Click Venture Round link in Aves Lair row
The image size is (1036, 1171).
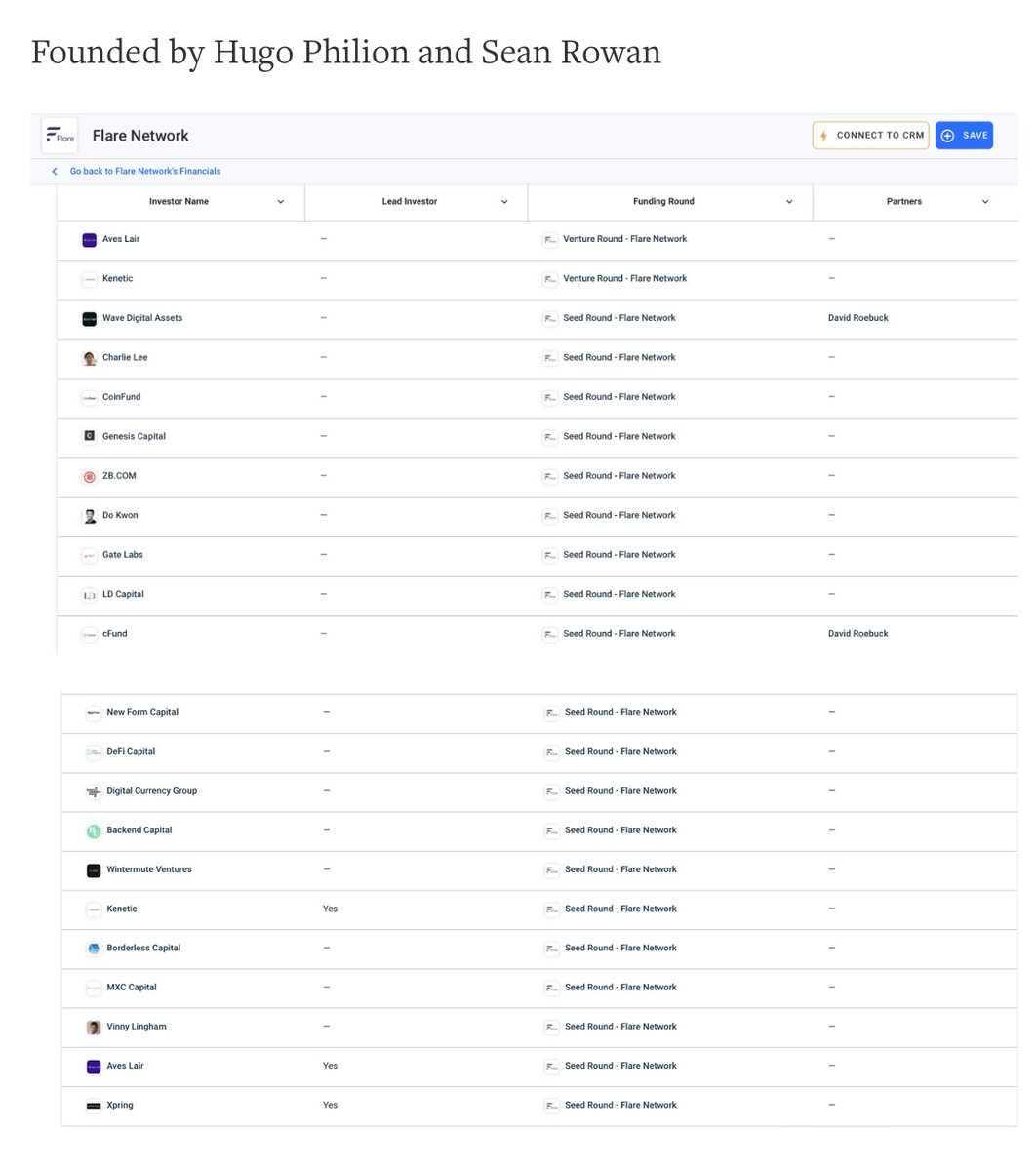pos(625,239)
